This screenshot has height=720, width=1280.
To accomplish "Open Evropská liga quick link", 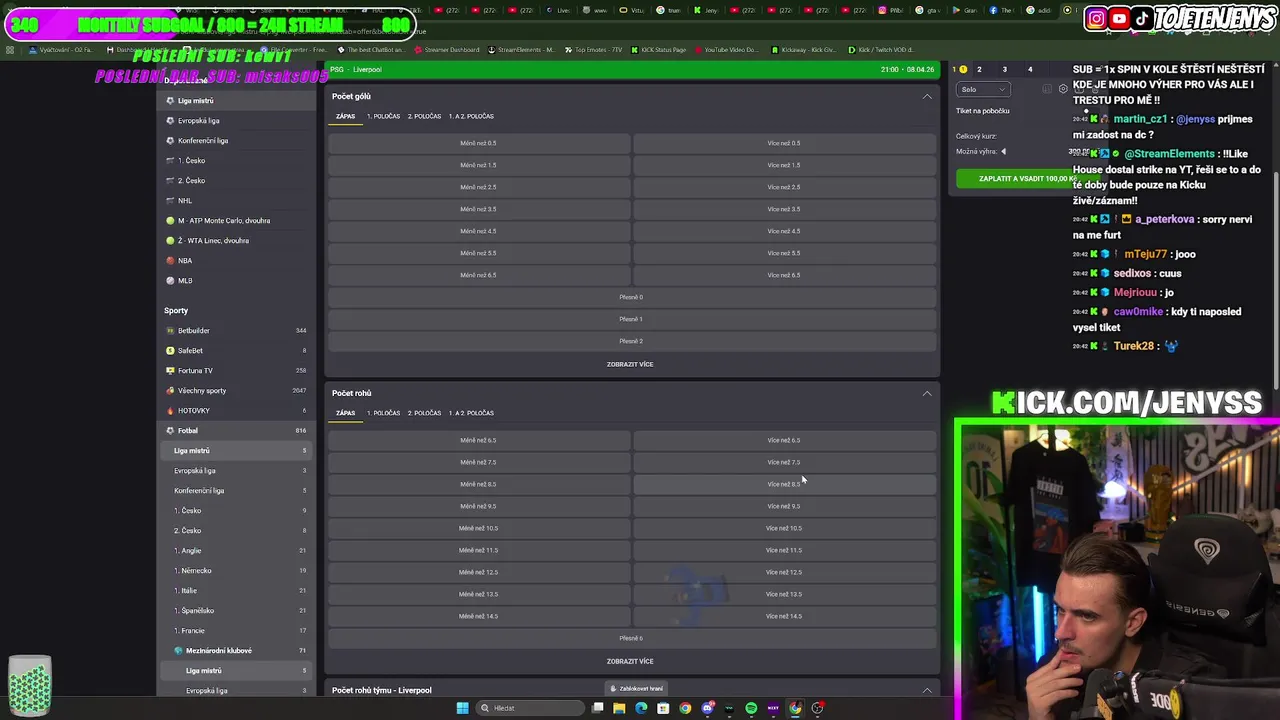I will point(236,120).
